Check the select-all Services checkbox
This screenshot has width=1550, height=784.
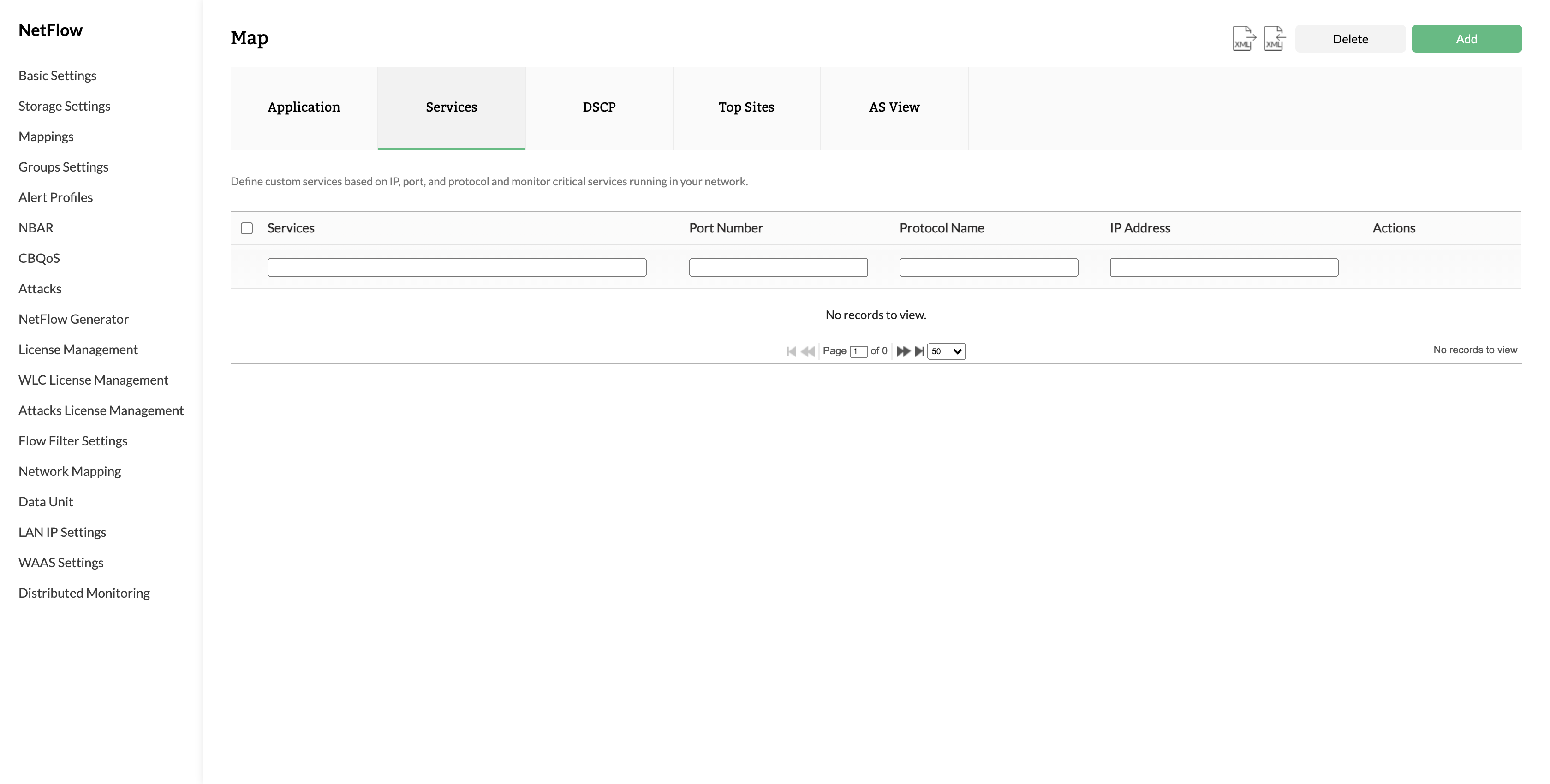coord(247,228)
